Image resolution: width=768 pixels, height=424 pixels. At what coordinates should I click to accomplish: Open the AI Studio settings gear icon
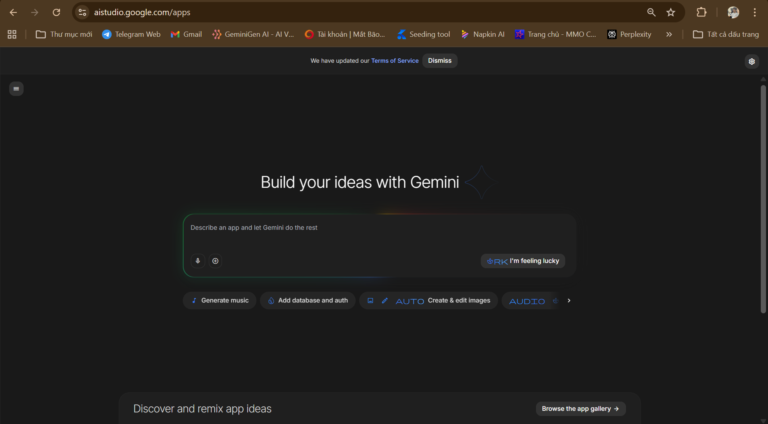(752, 61)
